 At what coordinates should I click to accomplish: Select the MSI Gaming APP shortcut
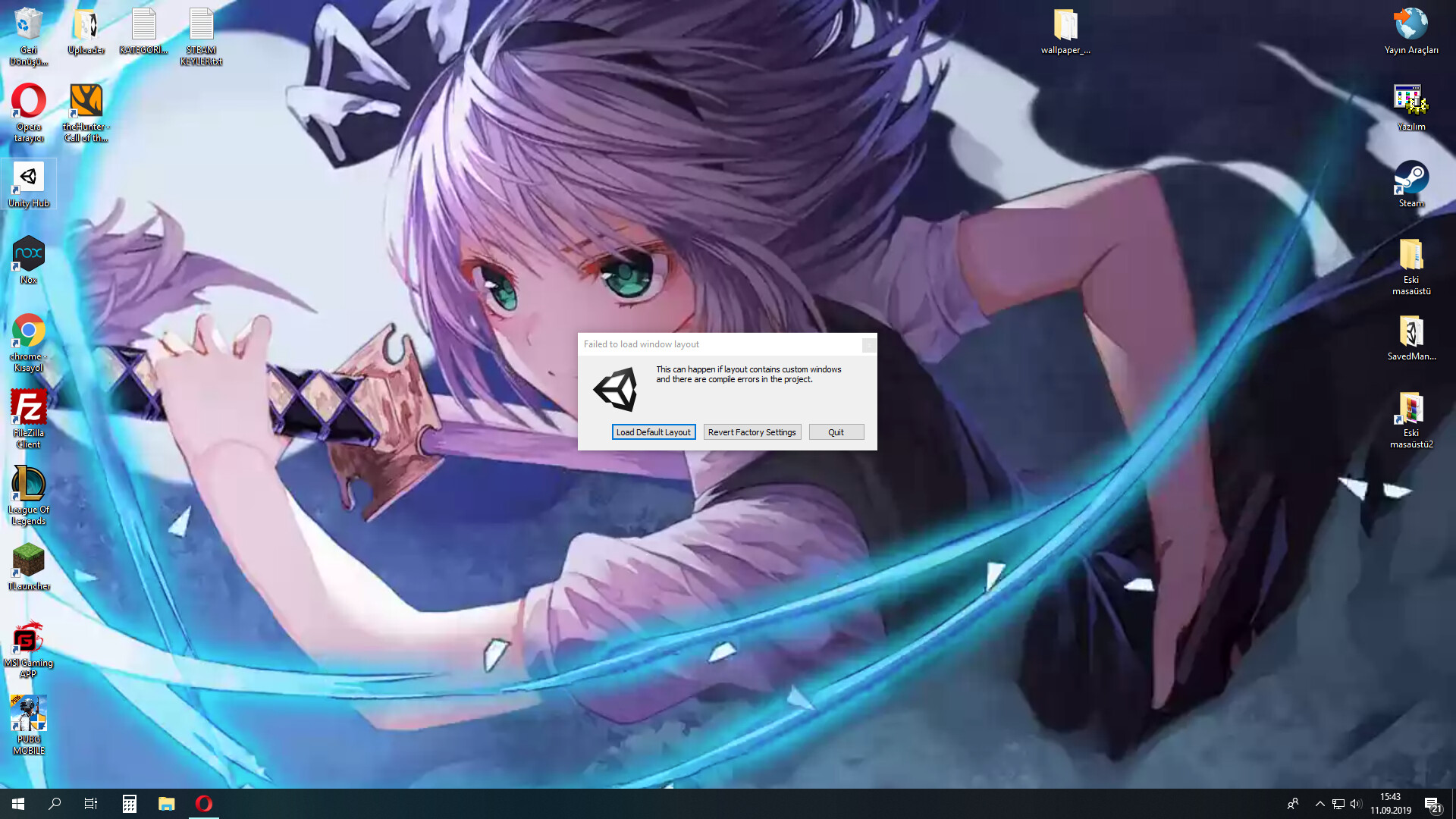pyautogui.click(x=28, y=648)
